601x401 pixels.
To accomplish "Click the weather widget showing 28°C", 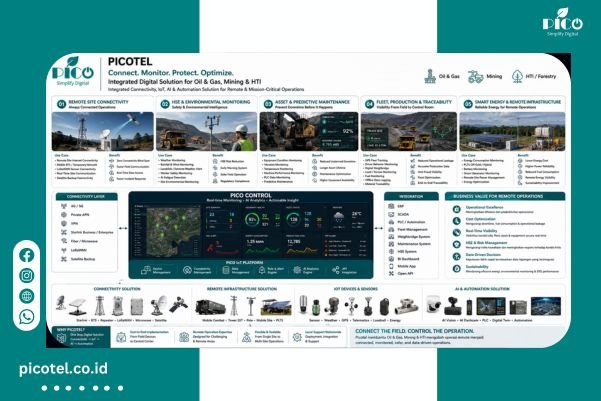I will (x=347, y=219).
